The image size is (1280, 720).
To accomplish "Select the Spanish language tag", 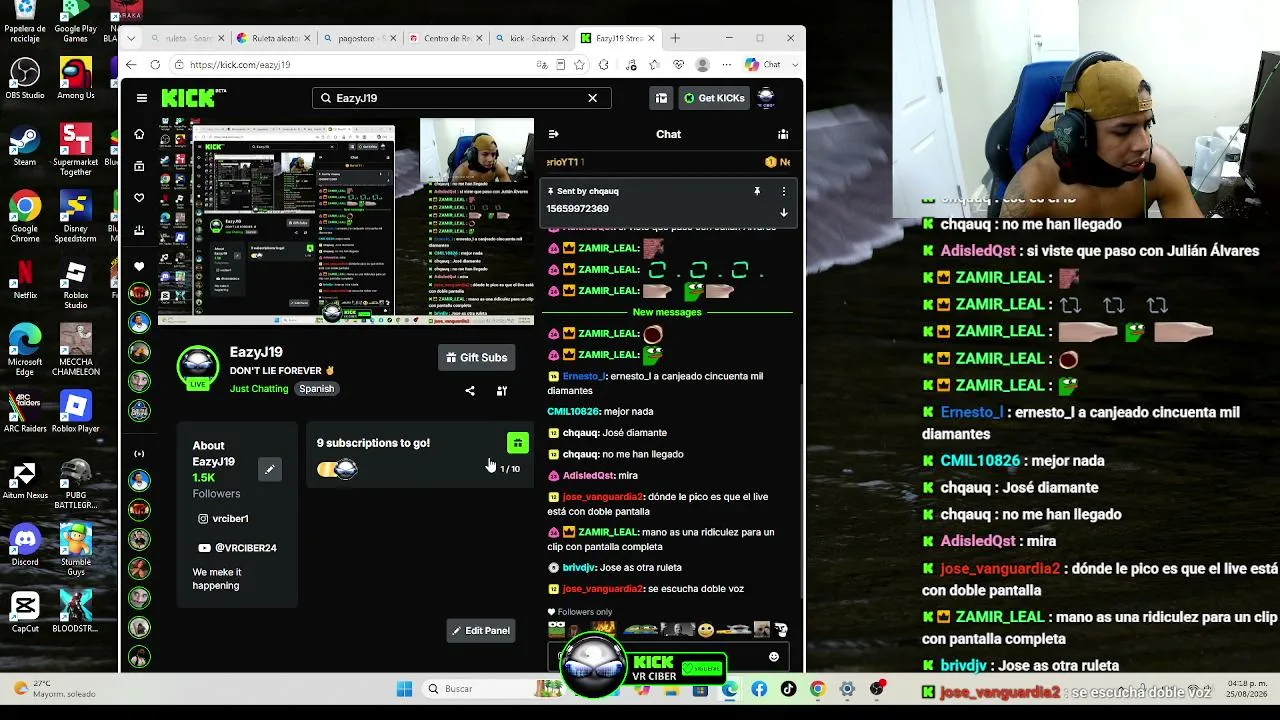I will pyautogui.click(x=316, y=389).
